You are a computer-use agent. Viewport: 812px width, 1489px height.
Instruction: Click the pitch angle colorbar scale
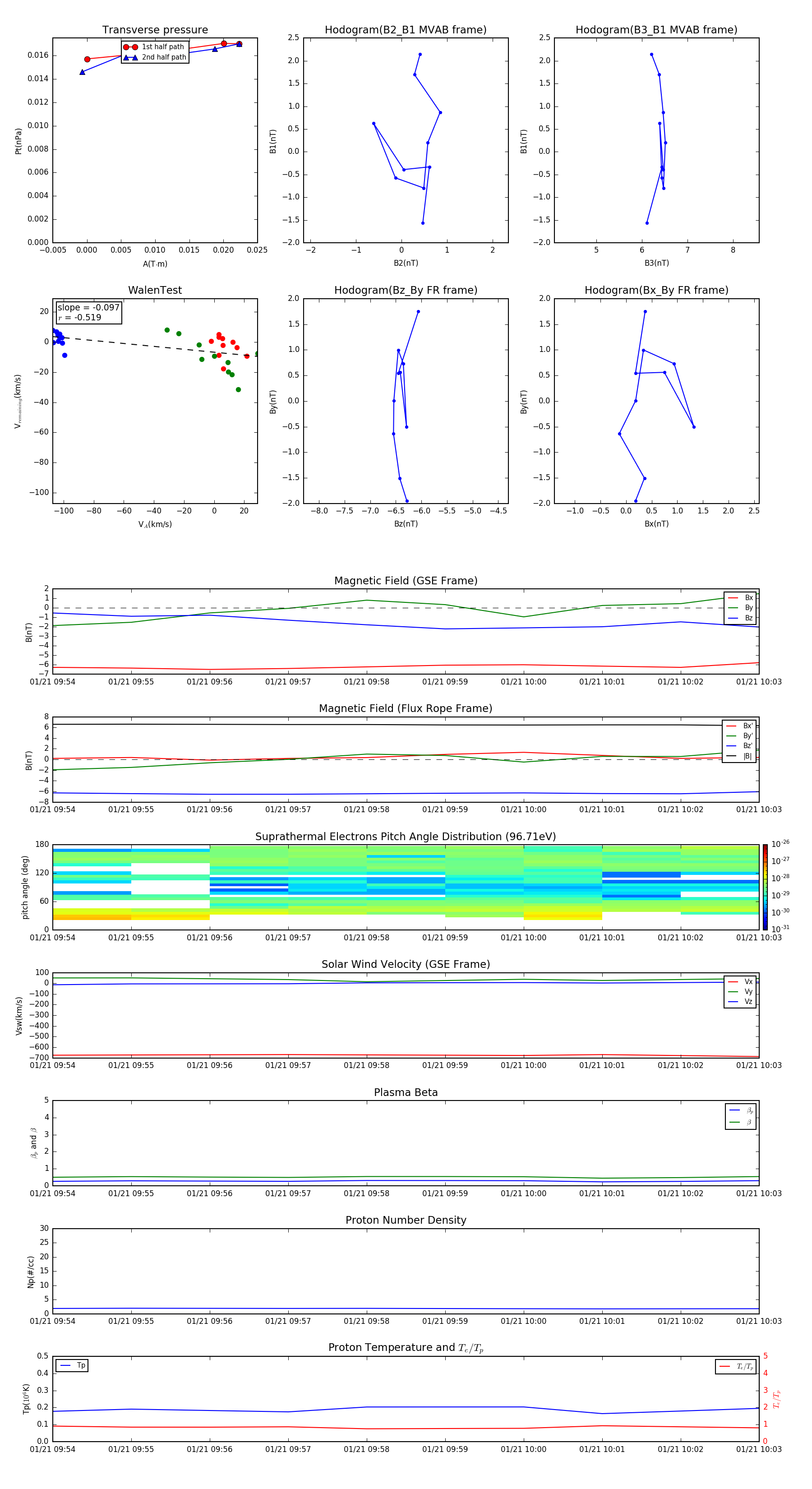765,887
